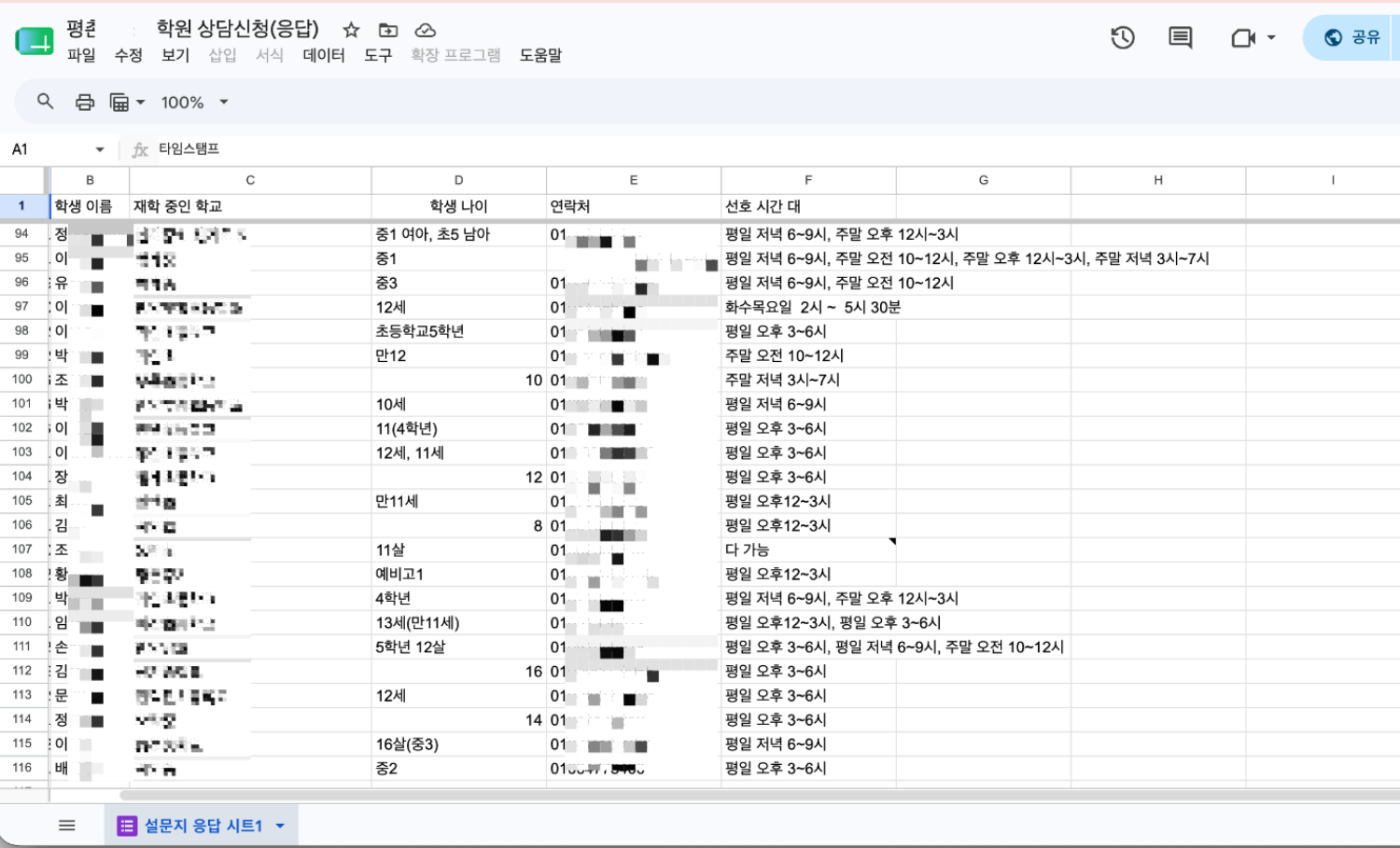Open the 100% zoom dropdown
1400x848 pixels.
(194, 102)
